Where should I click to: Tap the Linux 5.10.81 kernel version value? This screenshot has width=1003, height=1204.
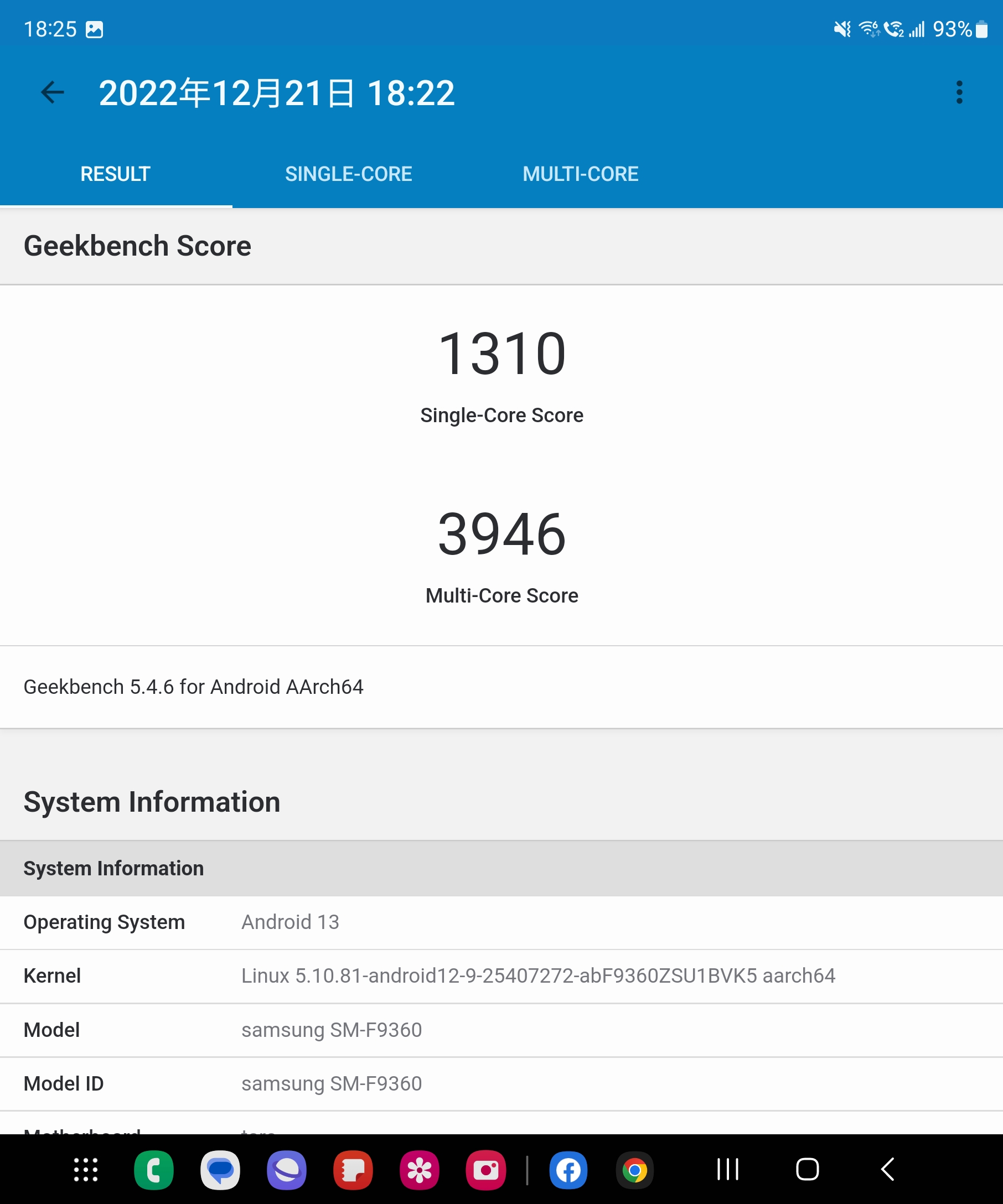[x=539, y=976]
